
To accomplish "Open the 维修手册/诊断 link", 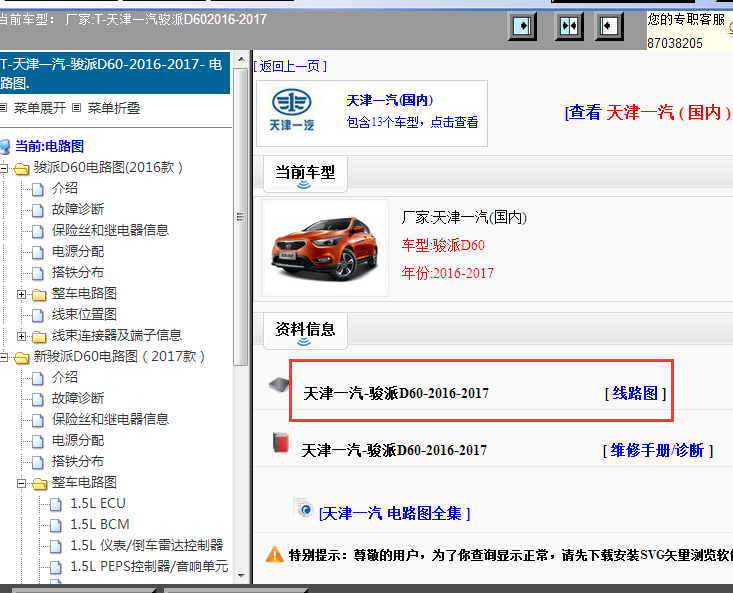I will tap(657, 450).
